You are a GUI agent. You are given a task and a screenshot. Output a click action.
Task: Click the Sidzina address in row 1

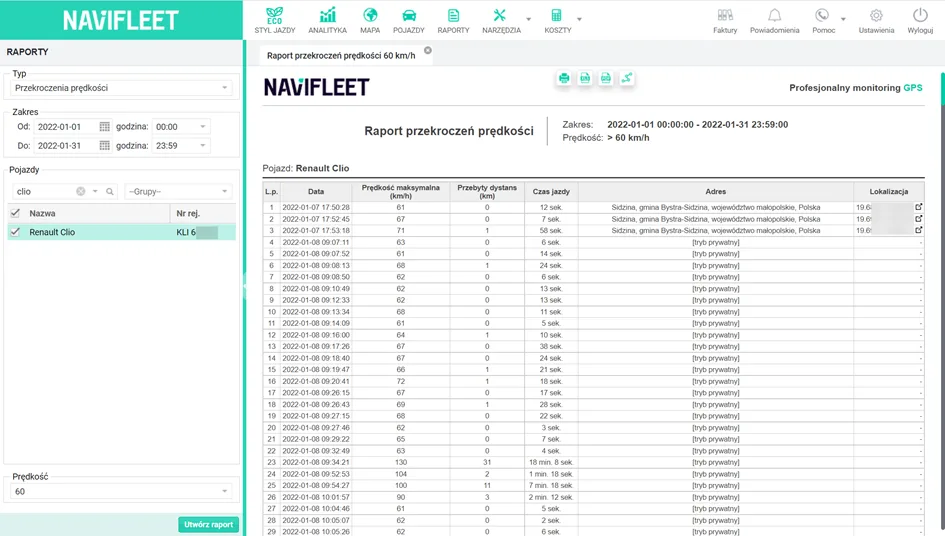coord(715,207)
